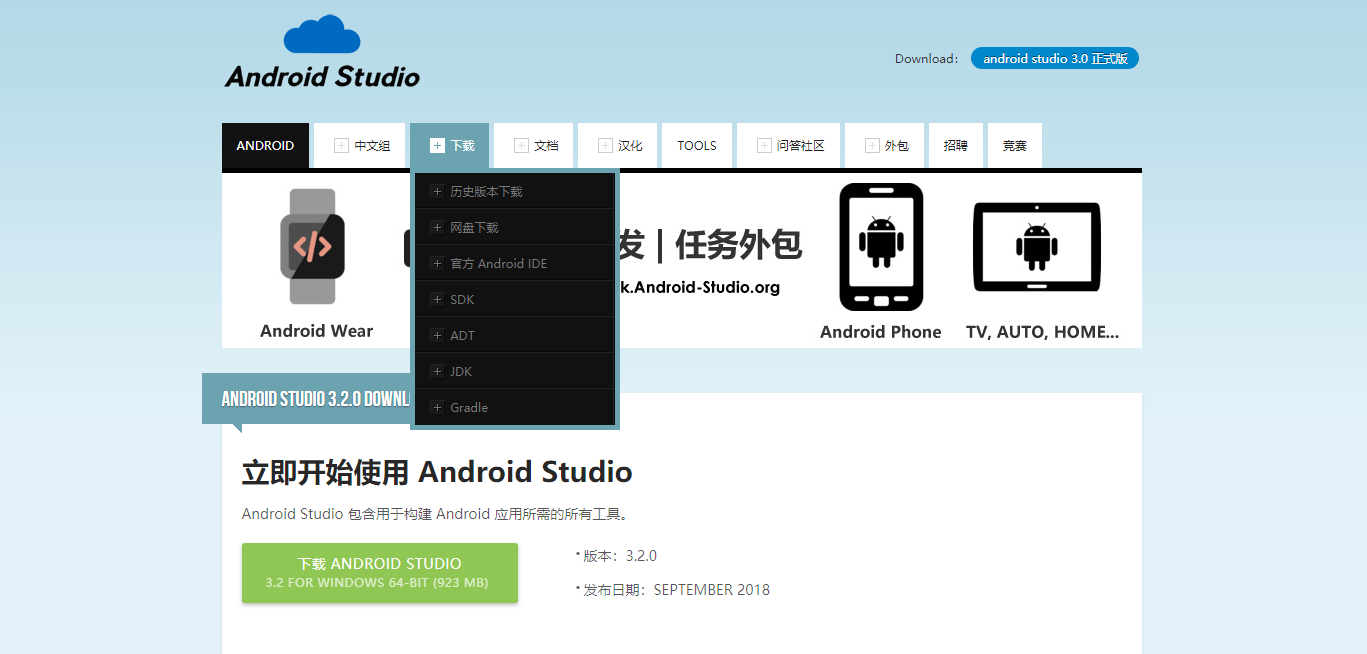Click the Android Phone device icon
The width and height of the screenshot is (1367, 654).
881,247
